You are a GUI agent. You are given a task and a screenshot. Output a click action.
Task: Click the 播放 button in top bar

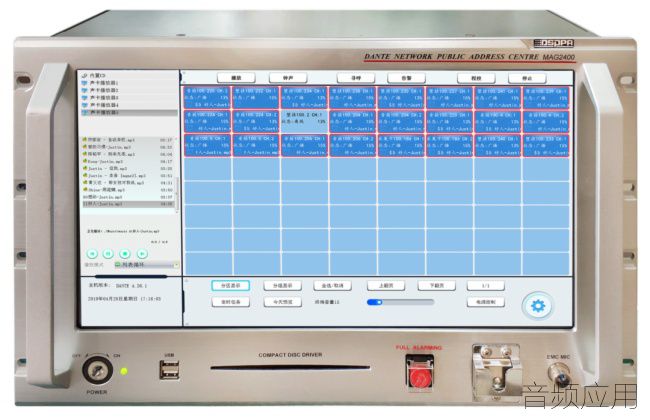(236, 78)
